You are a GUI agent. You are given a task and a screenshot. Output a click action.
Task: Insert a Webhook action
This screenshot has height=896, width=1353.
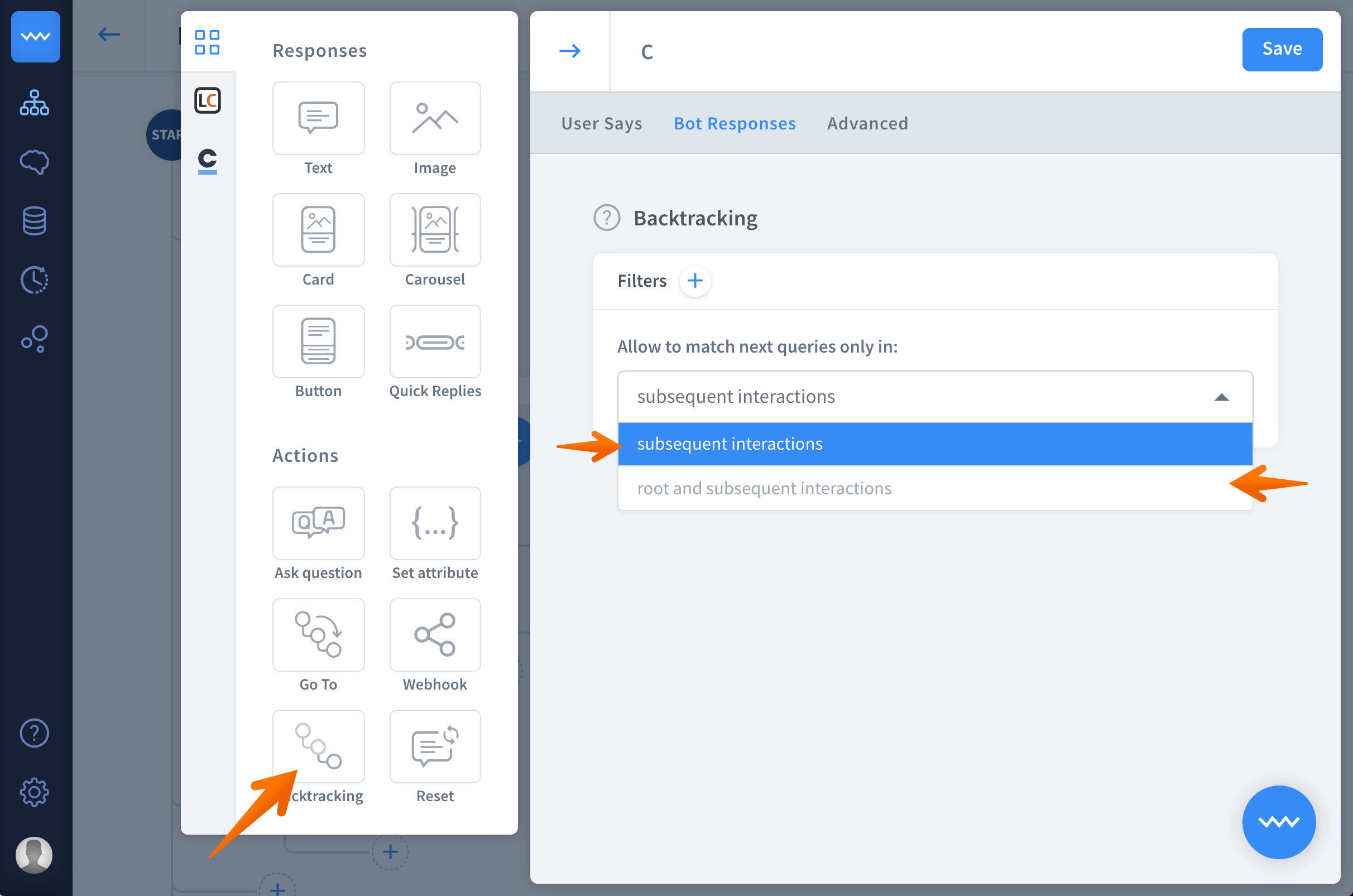tap(434, 635)
